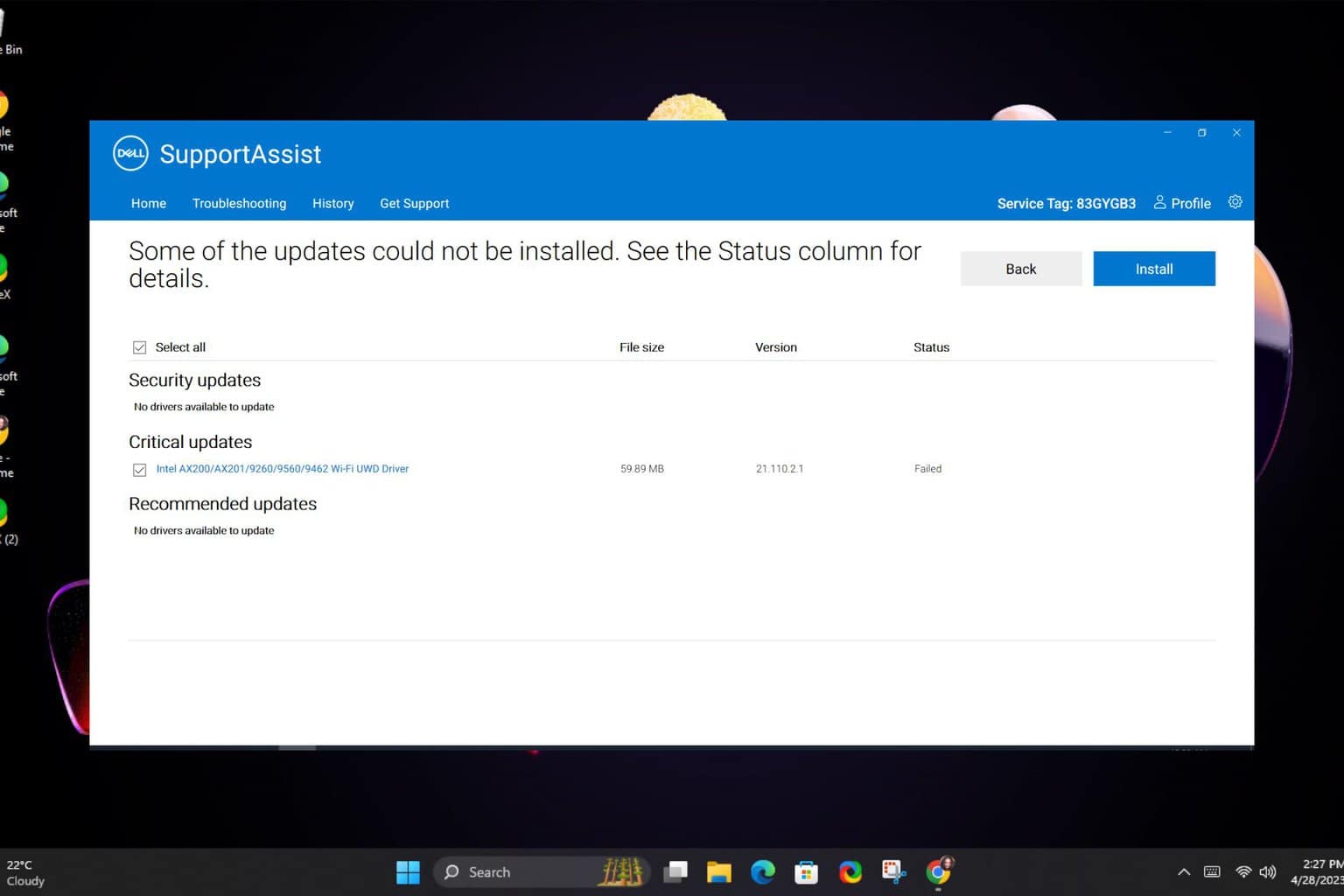Viewport: 1344px width, 896px height.
Task: Open the Windows Start menu
Action: [408, 871]
